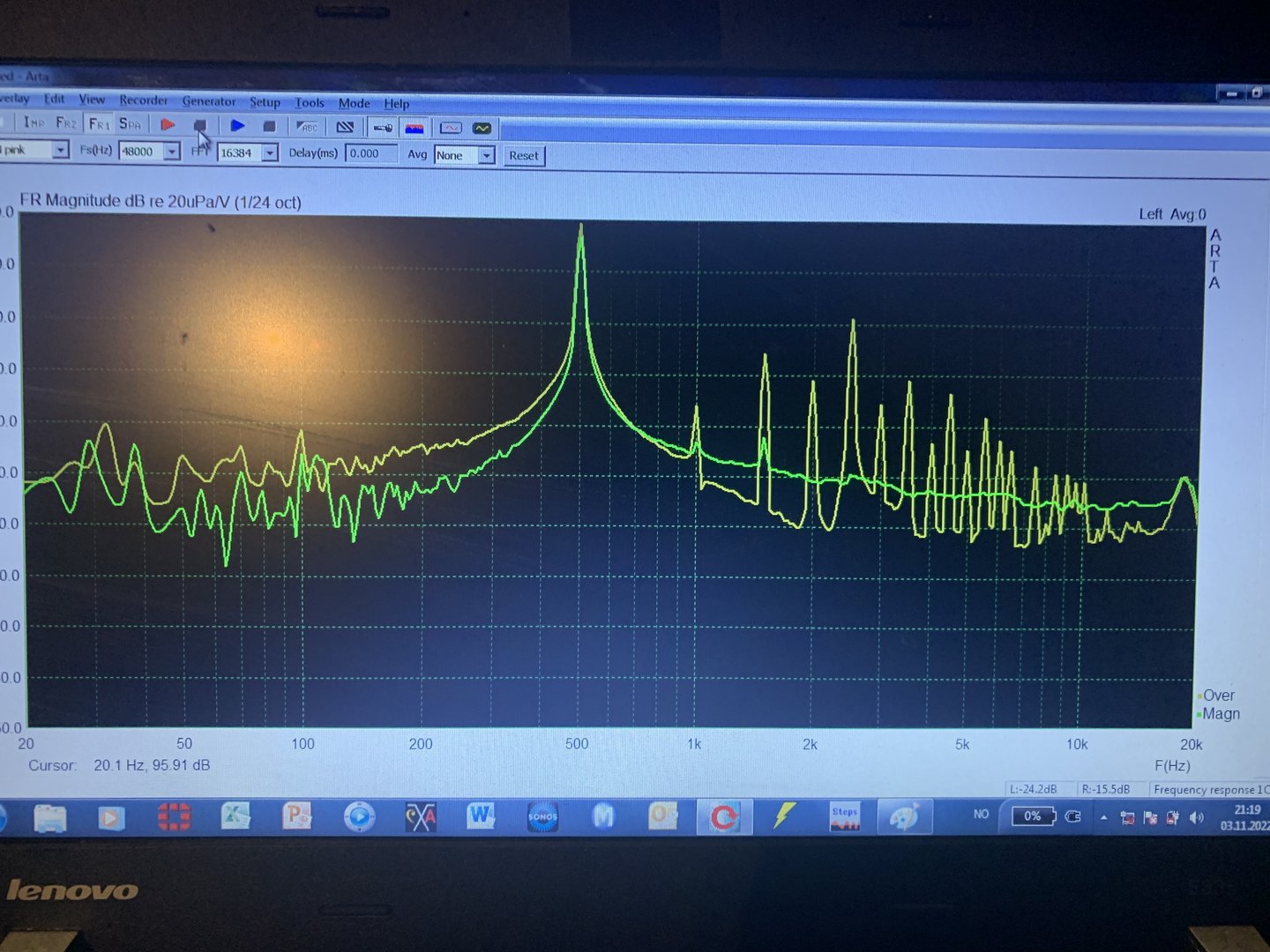Click the 48000 sampling rate field
Screen dimensions: 1270x952
141,152
